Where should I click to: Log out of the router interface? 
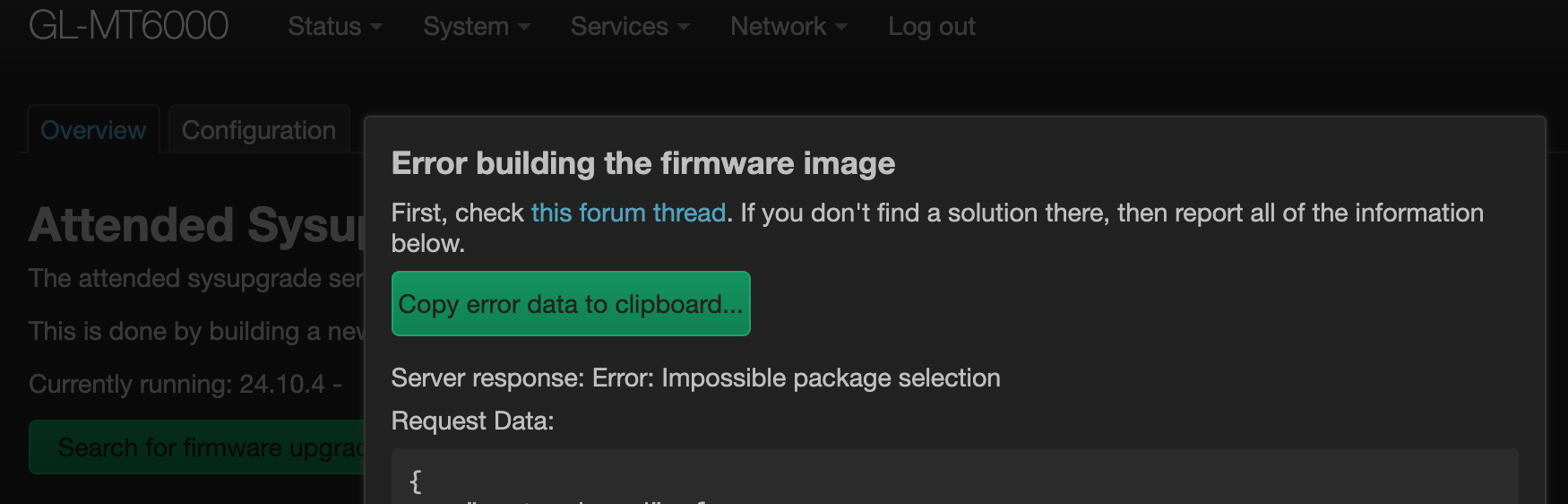pyautogui.click(x=931, y=27)
